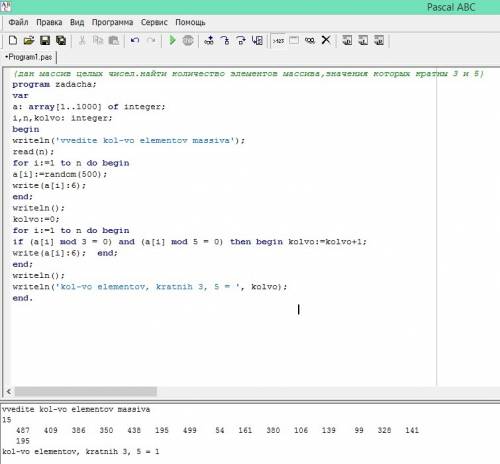
Task: Click the input value 15 in the output
Action: 7,420
